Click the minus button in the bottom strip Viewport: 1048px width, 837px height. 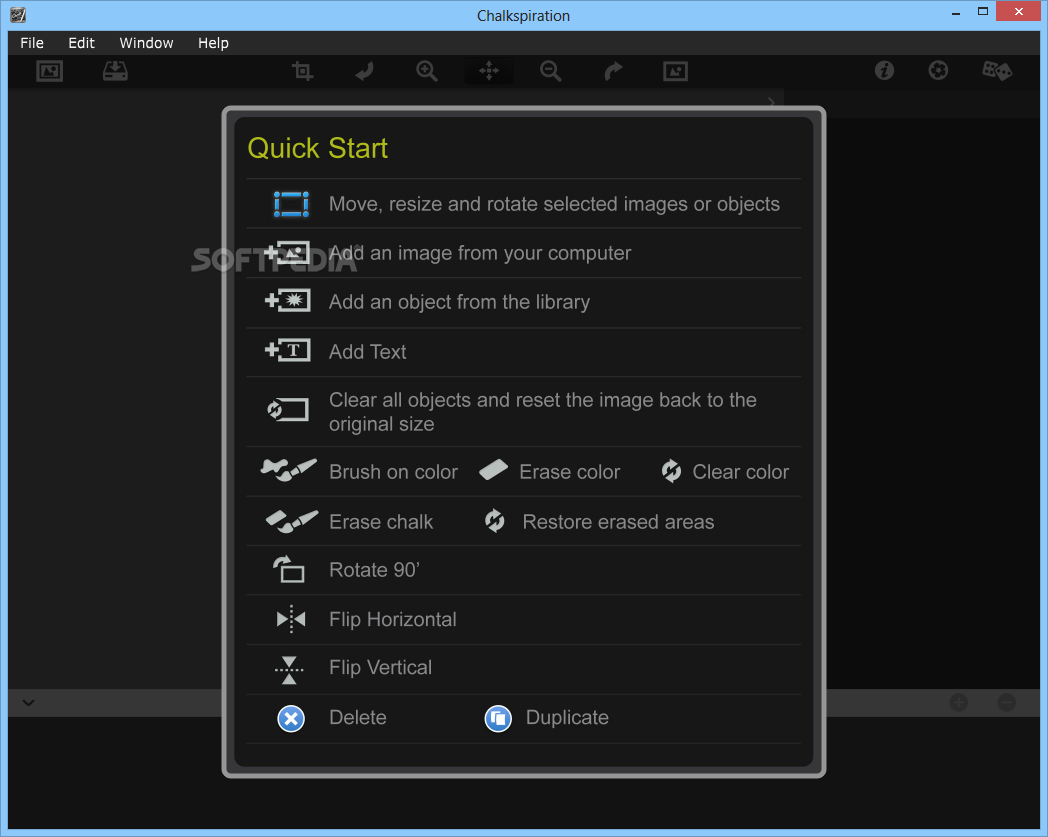1007,702
